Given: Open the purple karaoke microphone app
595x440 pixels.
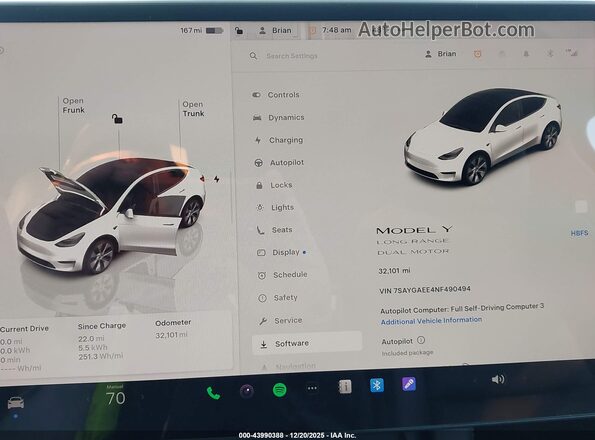Looking at the screenshot, I should pyautogui.click(x=409, y=384).
